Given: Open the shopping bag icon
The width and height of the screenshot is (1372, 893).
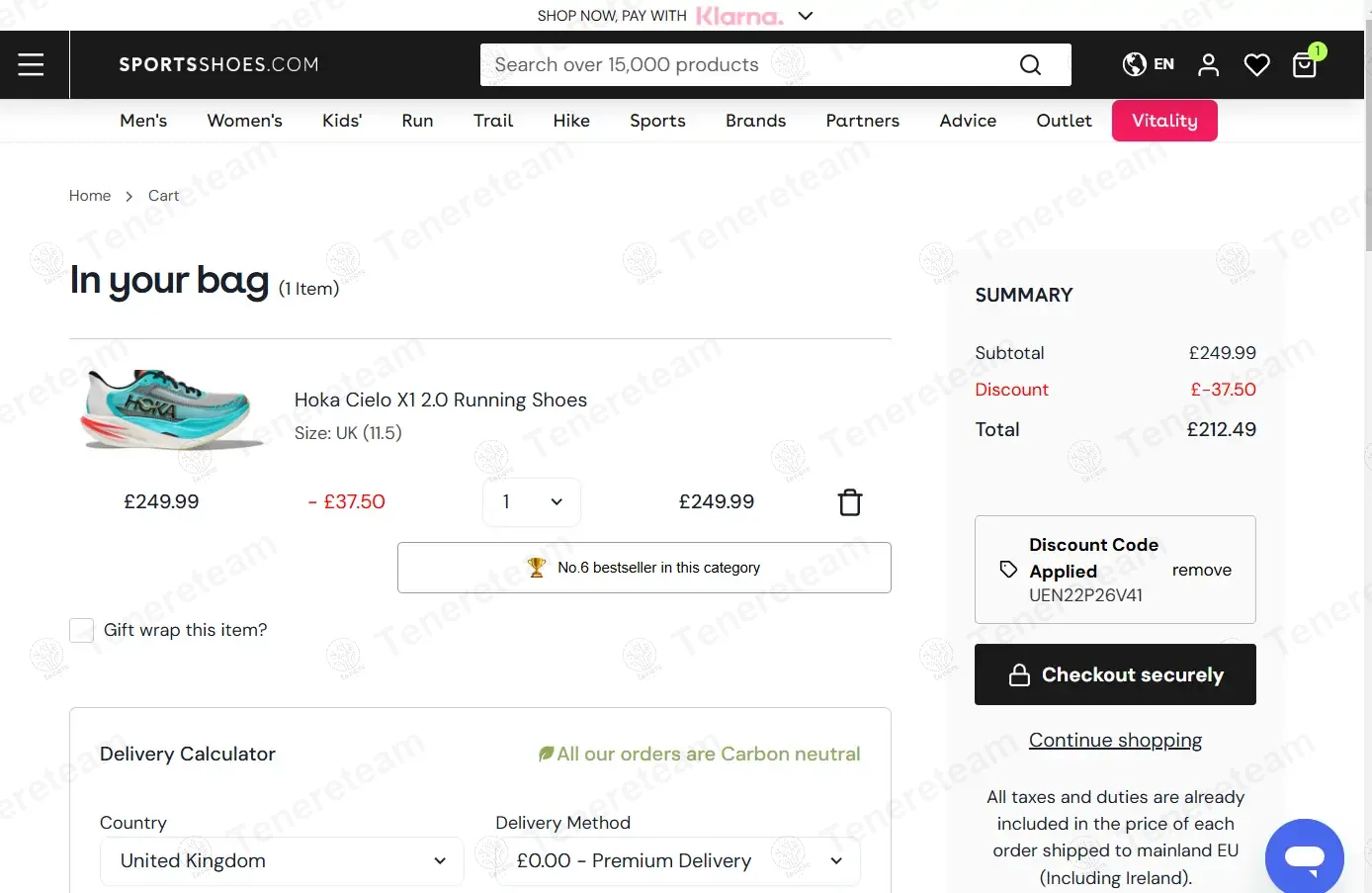Looking at the screenshot, I should [1305, 65].
